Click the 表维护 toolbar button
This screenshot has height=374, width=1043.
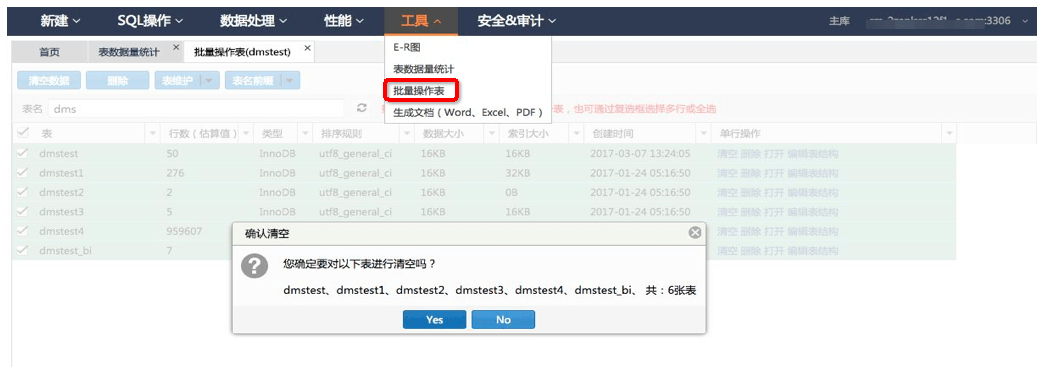click(x=178, y=81)
